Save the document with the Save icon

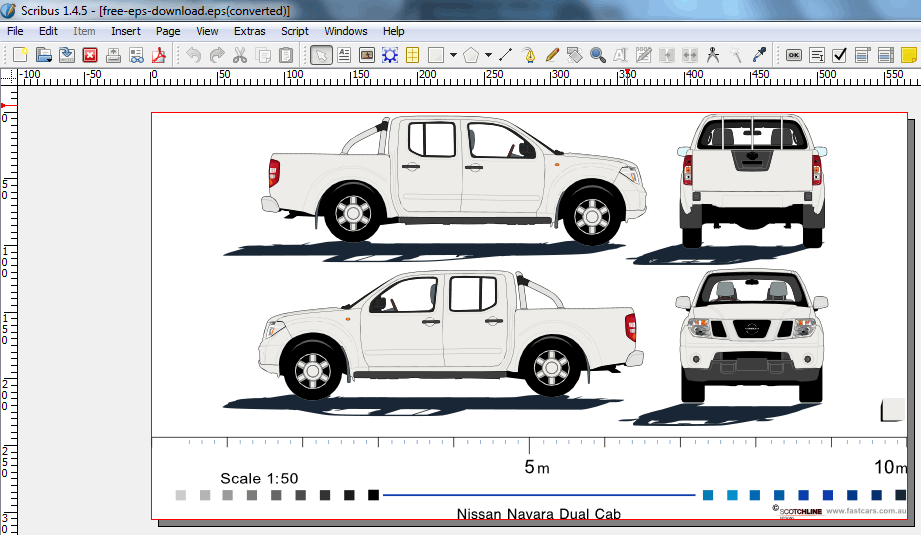66,55
